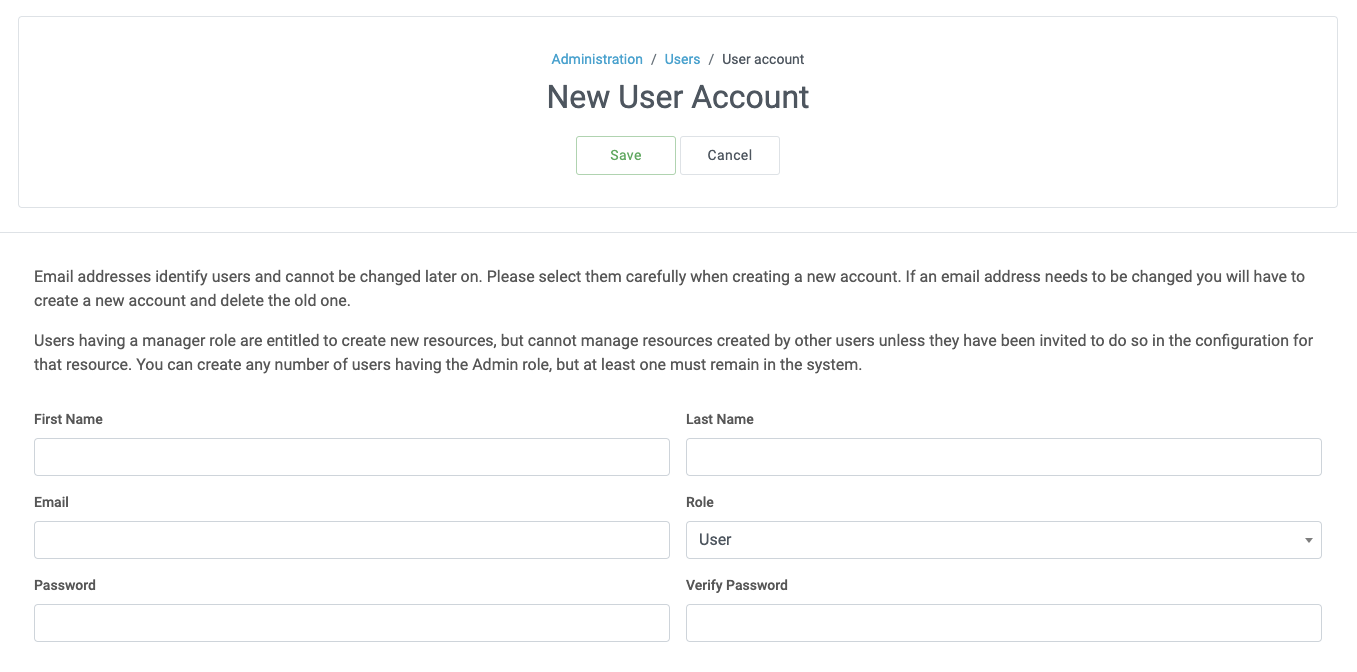Click the Last Name label
The width and height of the screenshot is (1357, 672).
(719, 419)
